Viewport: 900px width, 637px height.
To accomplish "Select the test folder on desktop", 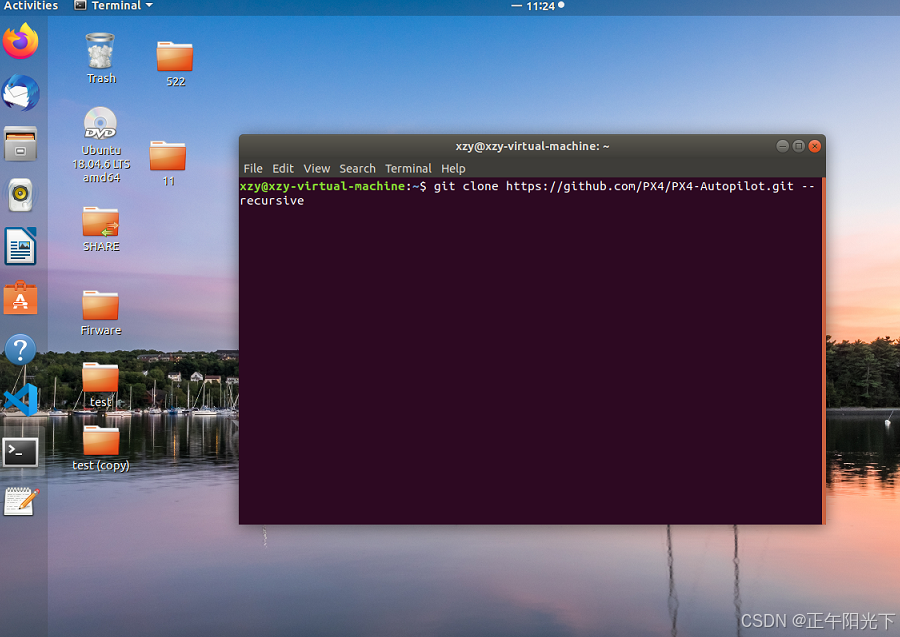I will [x=100, y=385].
